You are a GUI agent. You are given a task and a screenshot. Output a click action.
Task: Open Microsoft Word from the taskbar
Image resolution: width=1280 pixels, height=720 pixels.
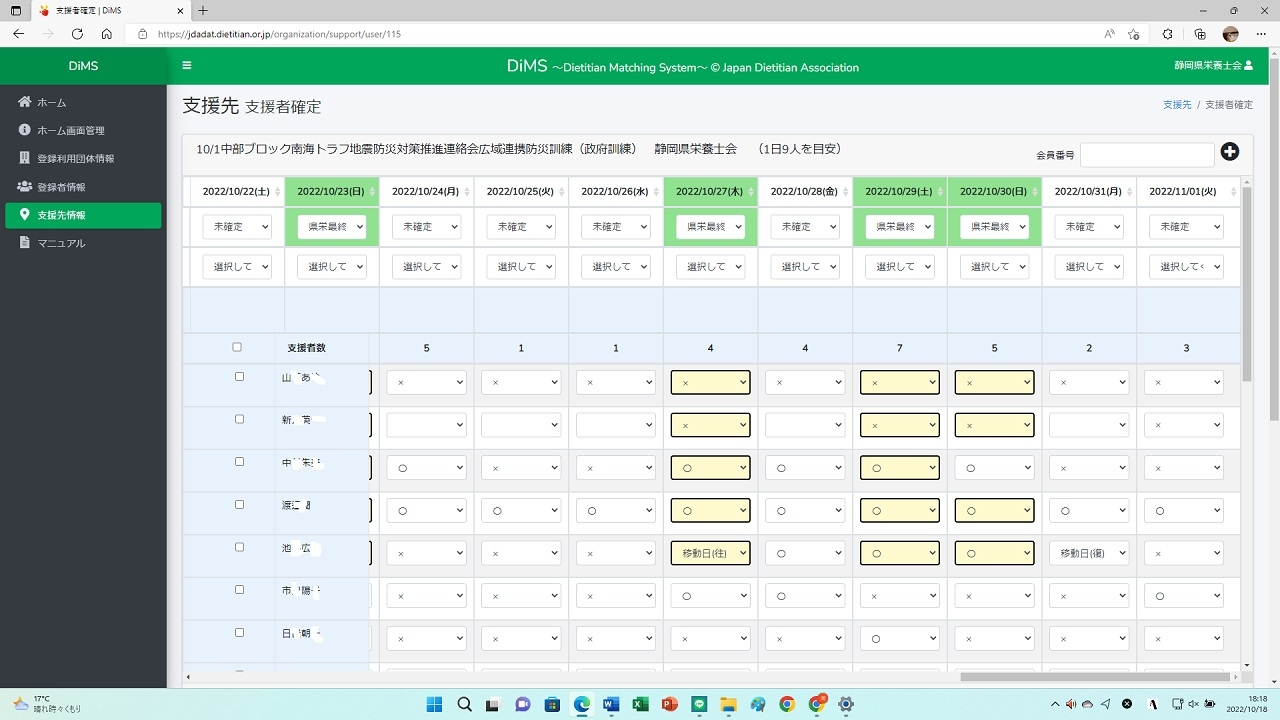click(611, 704)
